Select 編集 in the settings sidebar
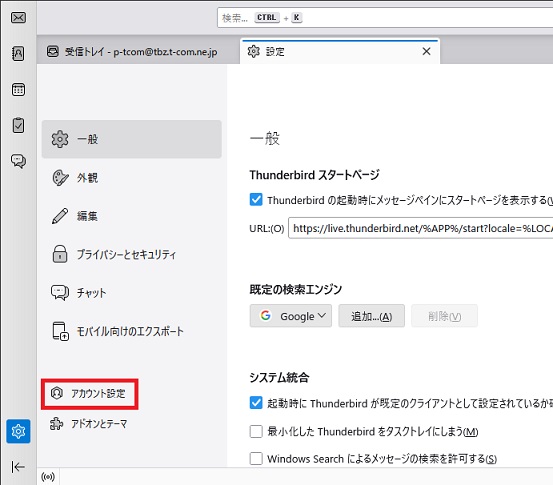Viewport: 553px width, 485px height. 132,216
